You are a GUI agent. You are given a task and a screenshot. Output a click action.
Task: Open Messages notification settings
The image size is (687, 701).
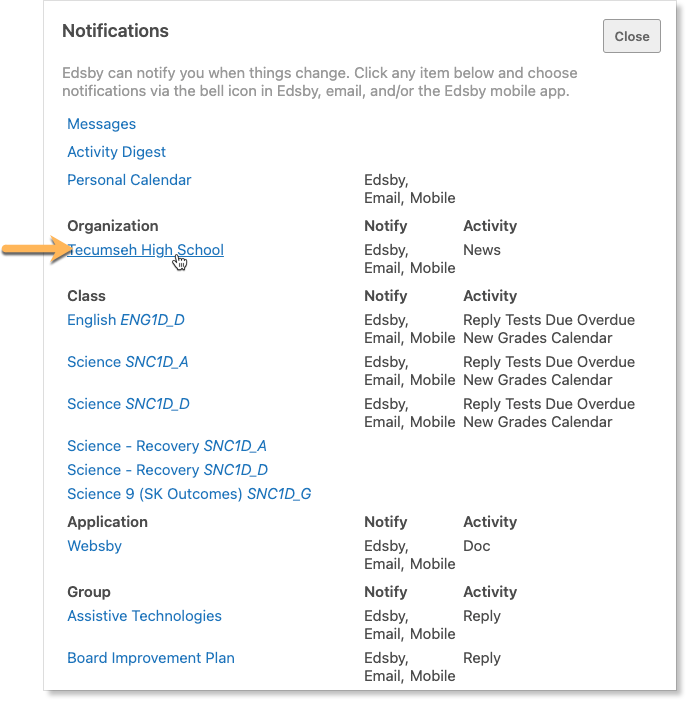tap(101, 124)
